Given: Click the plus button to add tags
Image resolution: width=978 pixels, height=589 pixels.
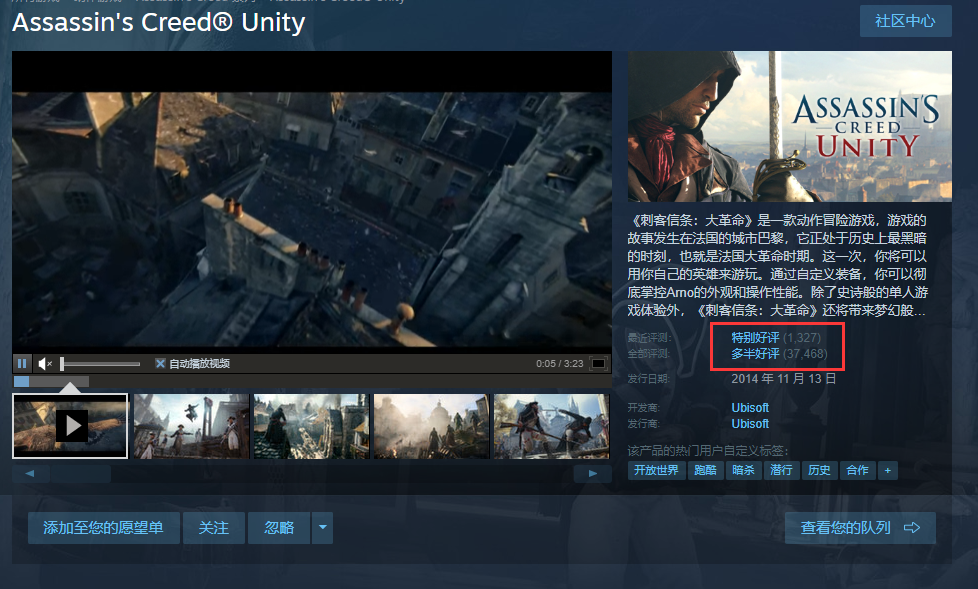Looking at the screenshot, I should point(888,470).
